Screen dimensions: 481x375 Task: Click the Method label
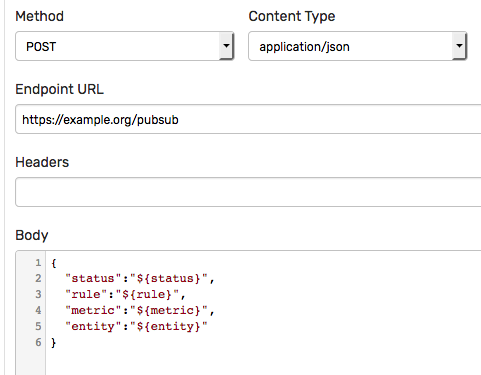tap(39, 16)
